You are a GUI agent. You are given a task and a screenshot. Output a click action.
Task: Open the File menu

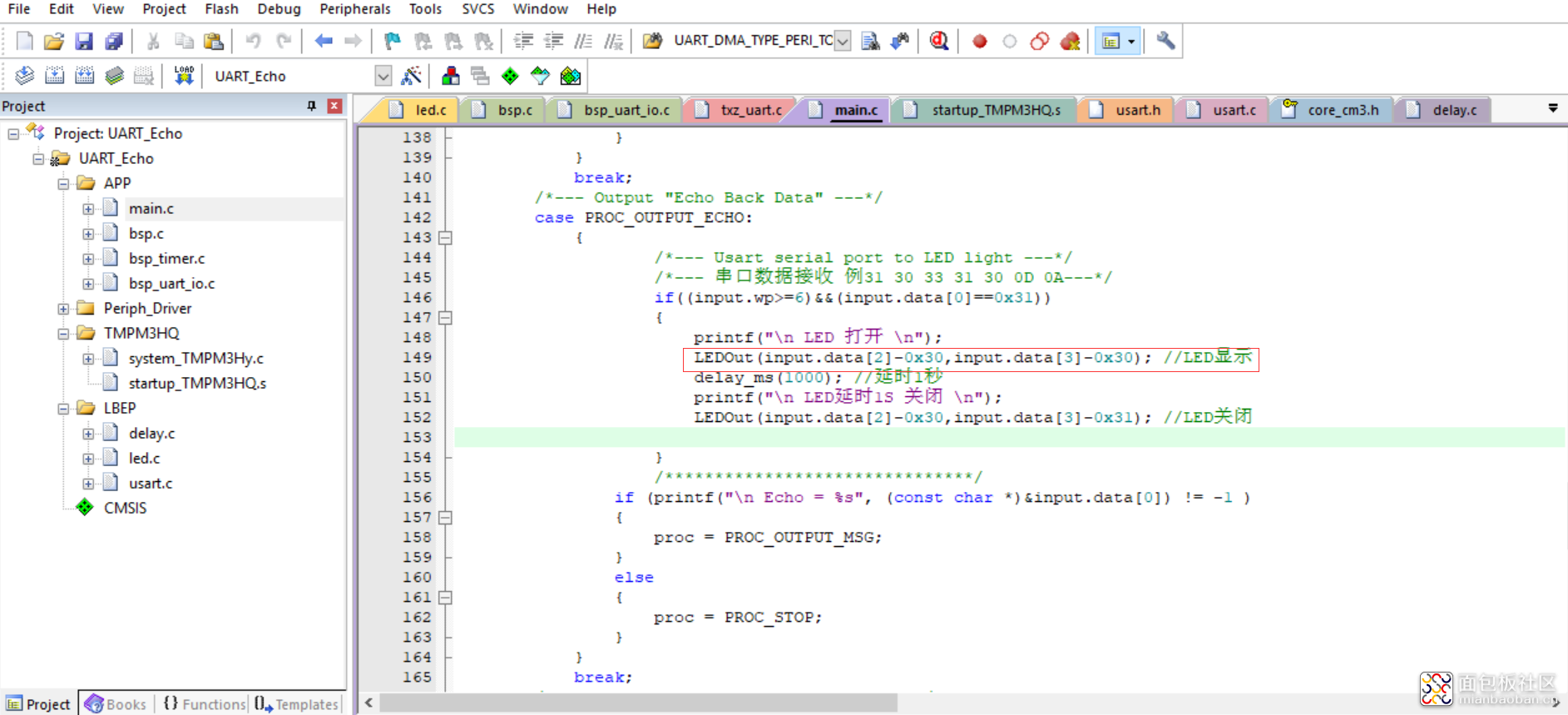coord(19,9)
